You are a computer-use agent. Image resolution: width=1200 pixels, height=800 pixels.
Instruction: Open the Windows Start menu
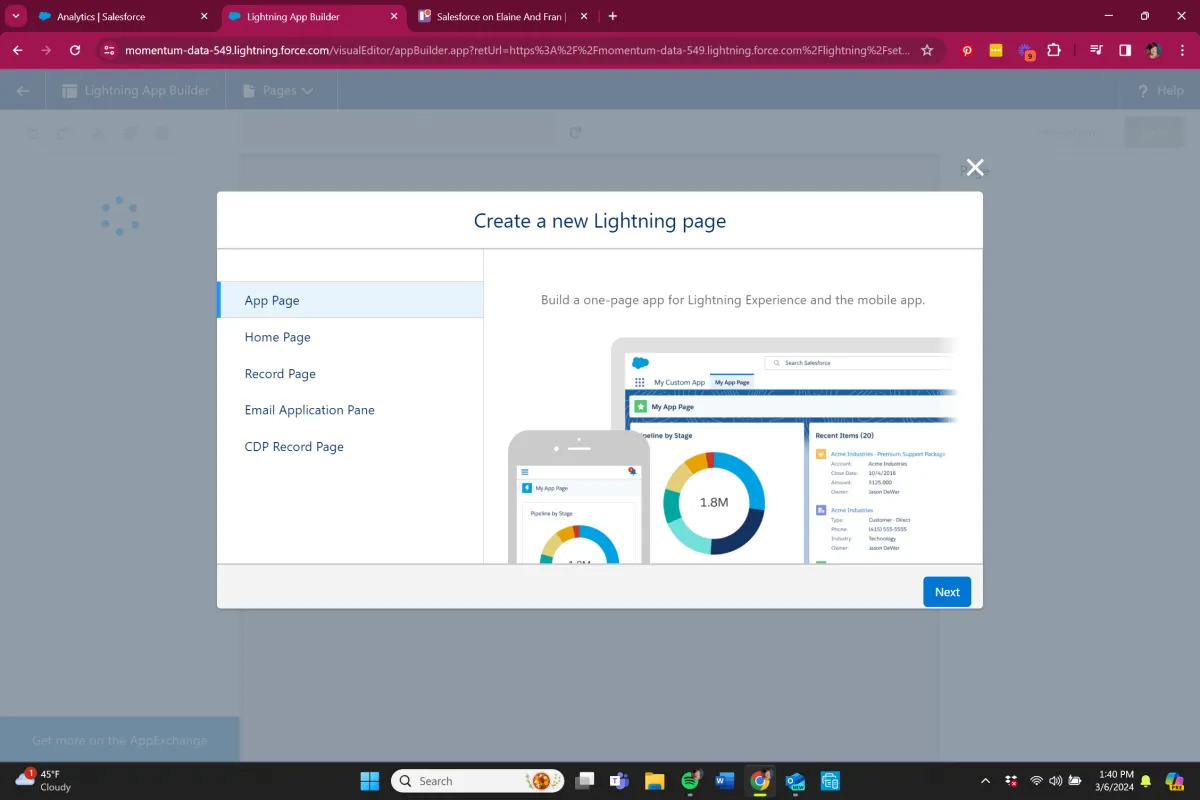(369, 781)
